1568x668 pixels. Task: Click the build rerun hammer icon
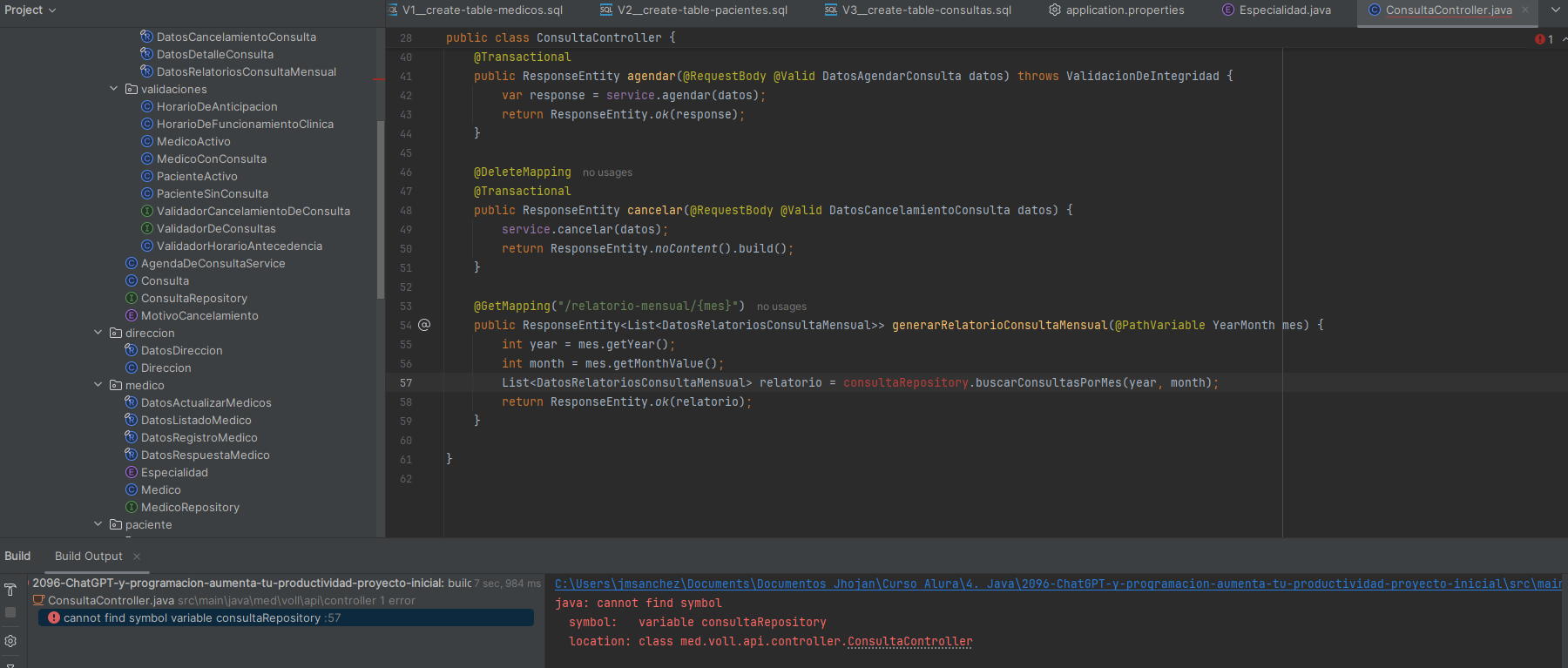tap(10, 590)
